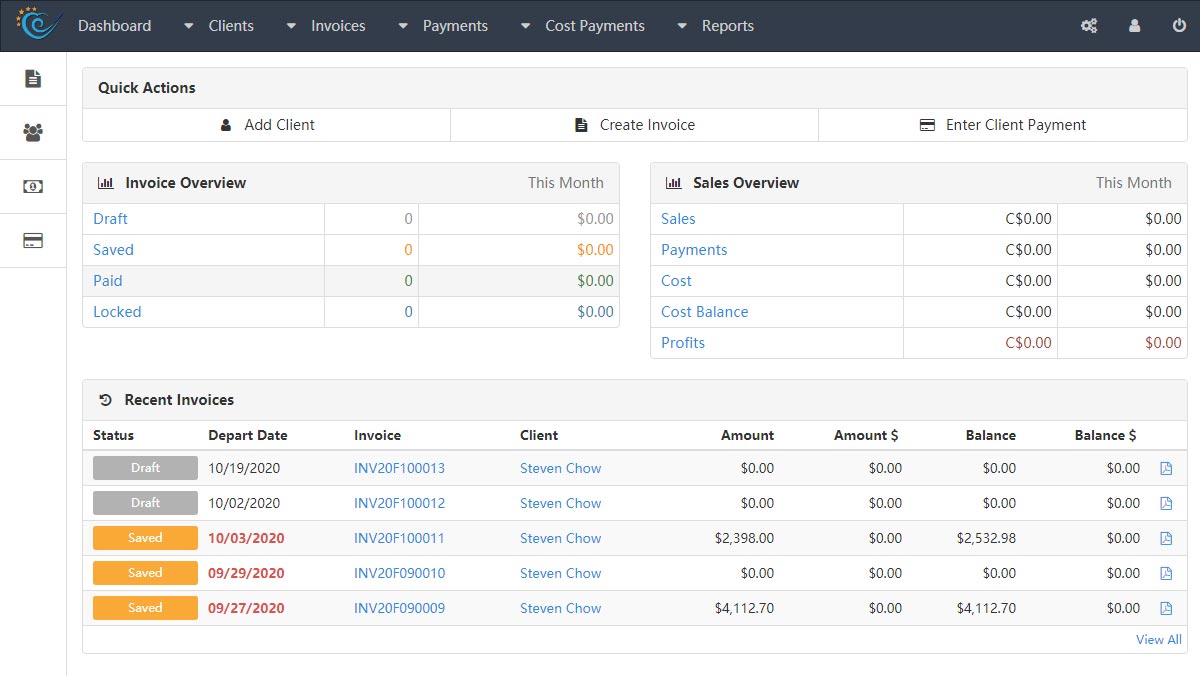Click the PDF icon for invoice INV20F090009
The height and width of the screenshot is (676, 1200).
tap(1166, 608)
